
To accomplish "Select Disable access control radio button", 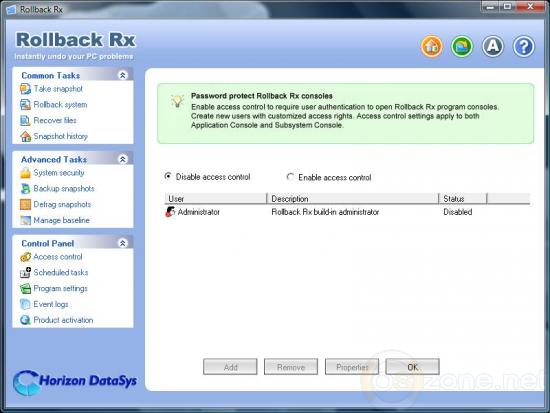I will tap(168, 176).
